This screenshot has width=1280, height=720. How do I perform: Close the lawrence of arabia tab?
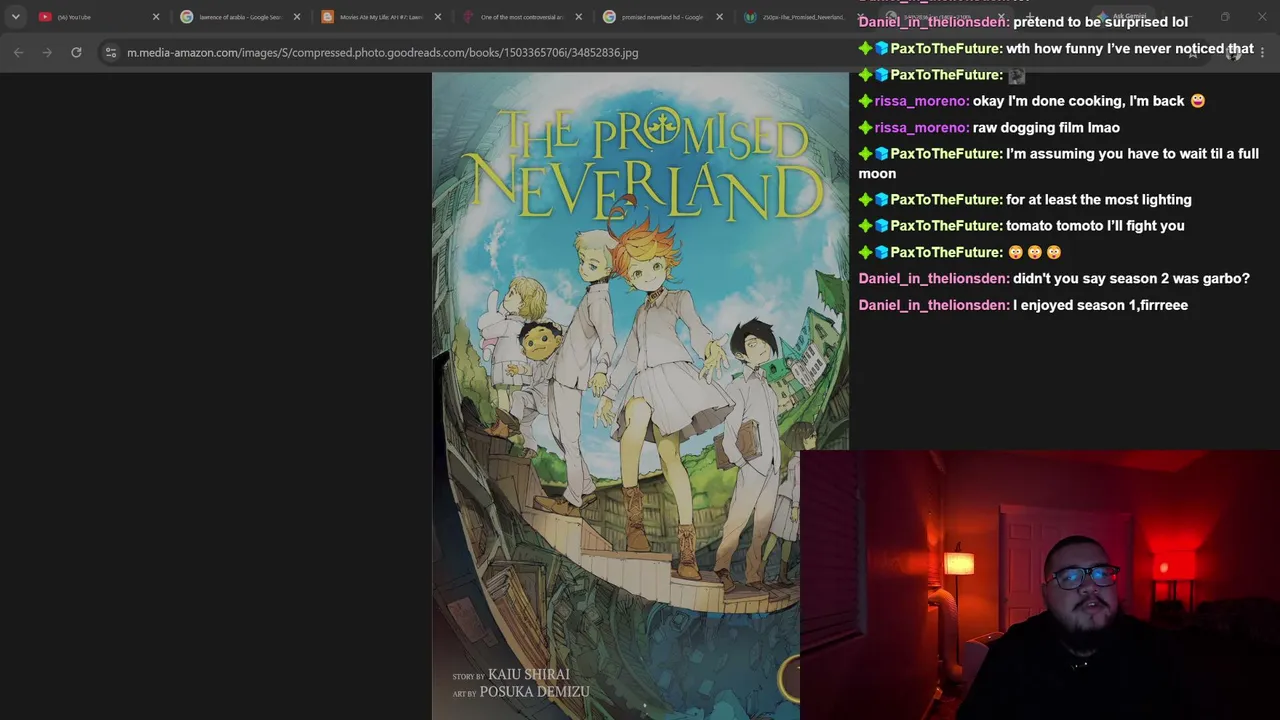click(x=297, y=17)
